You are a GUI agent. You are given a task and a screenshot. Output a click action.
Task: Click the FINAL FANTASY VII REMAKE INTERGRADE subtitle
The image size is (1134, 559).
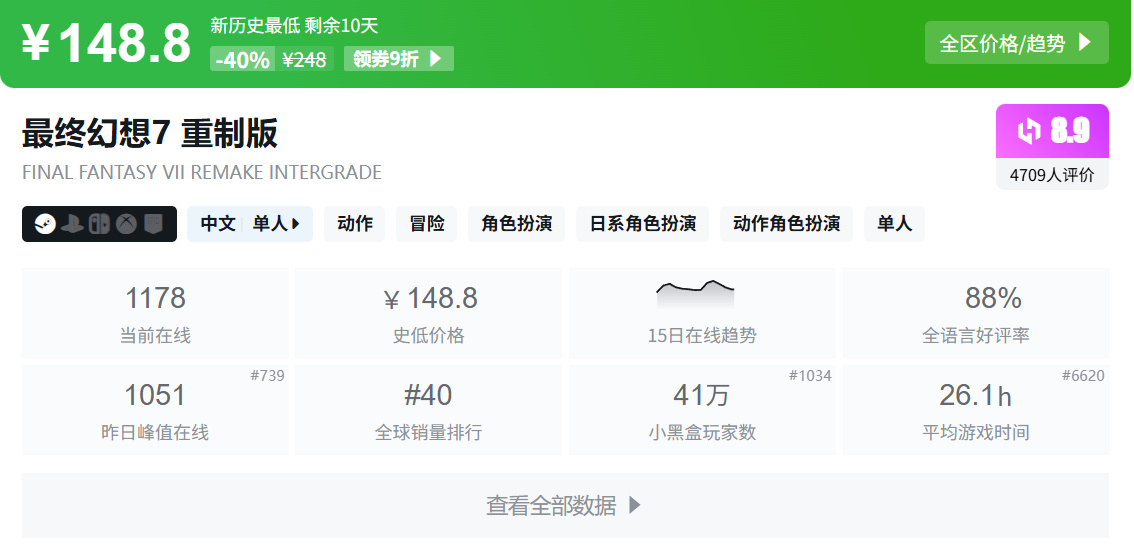coord(202,173)
